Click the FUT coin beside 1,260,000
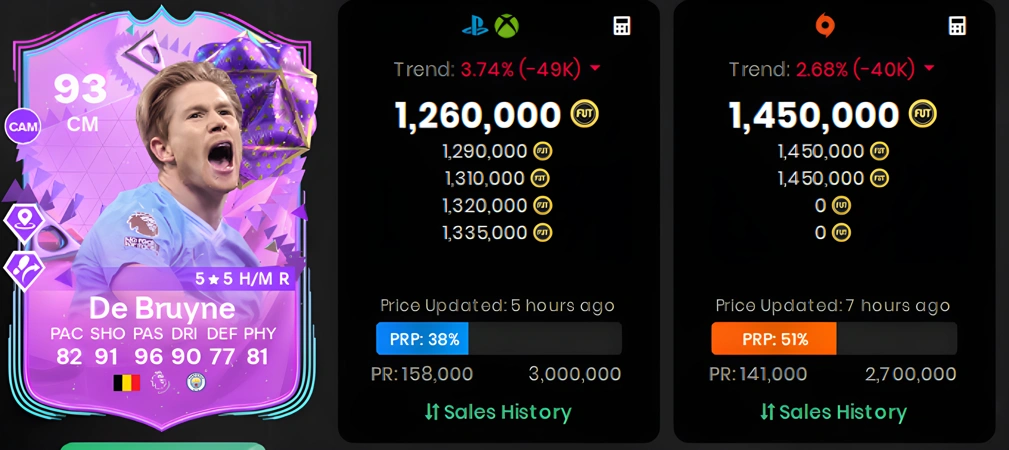1009x450 pixels. tap(584, 114)
